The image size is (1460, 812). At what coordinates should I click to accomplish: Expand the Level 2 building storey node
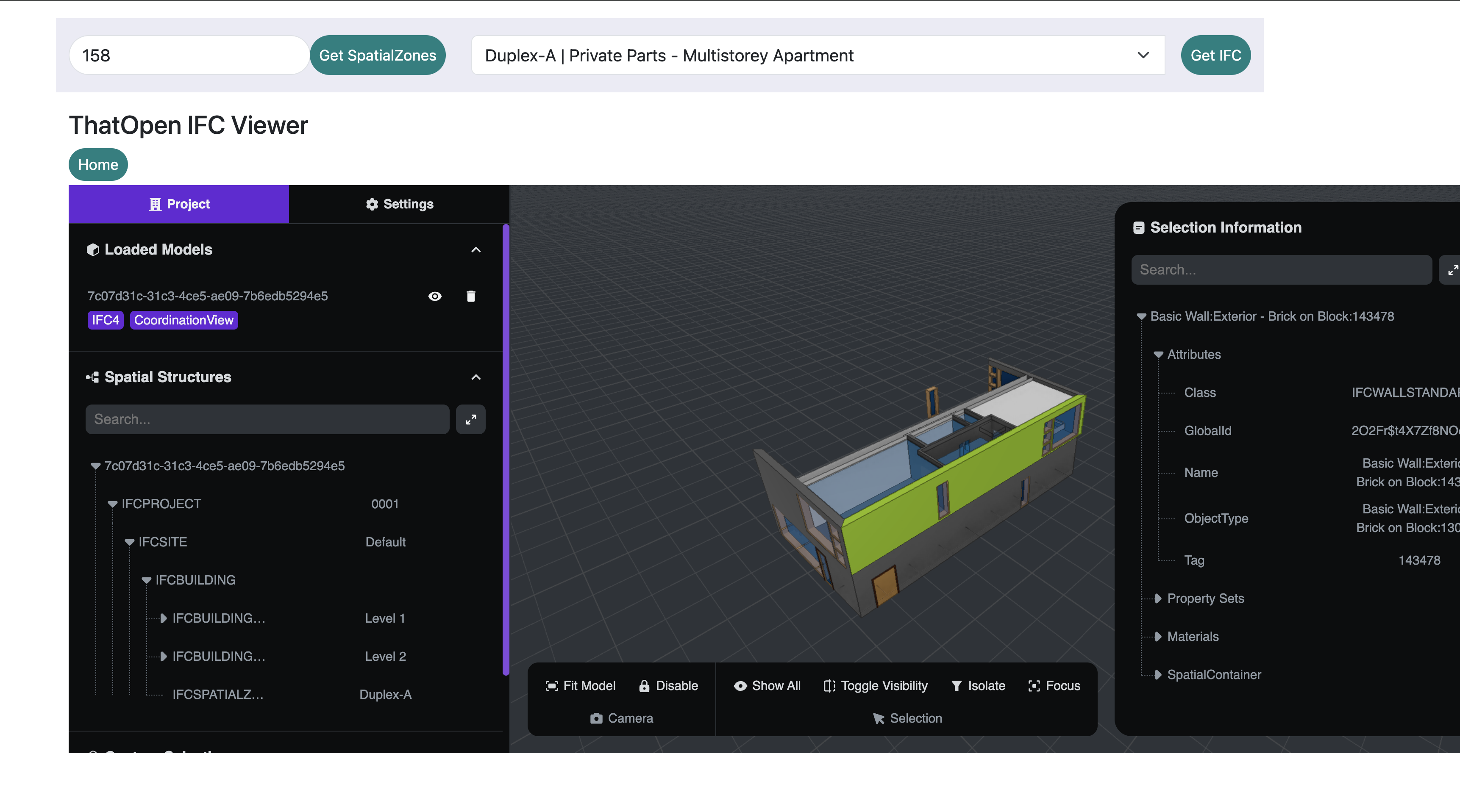[163, 656]
